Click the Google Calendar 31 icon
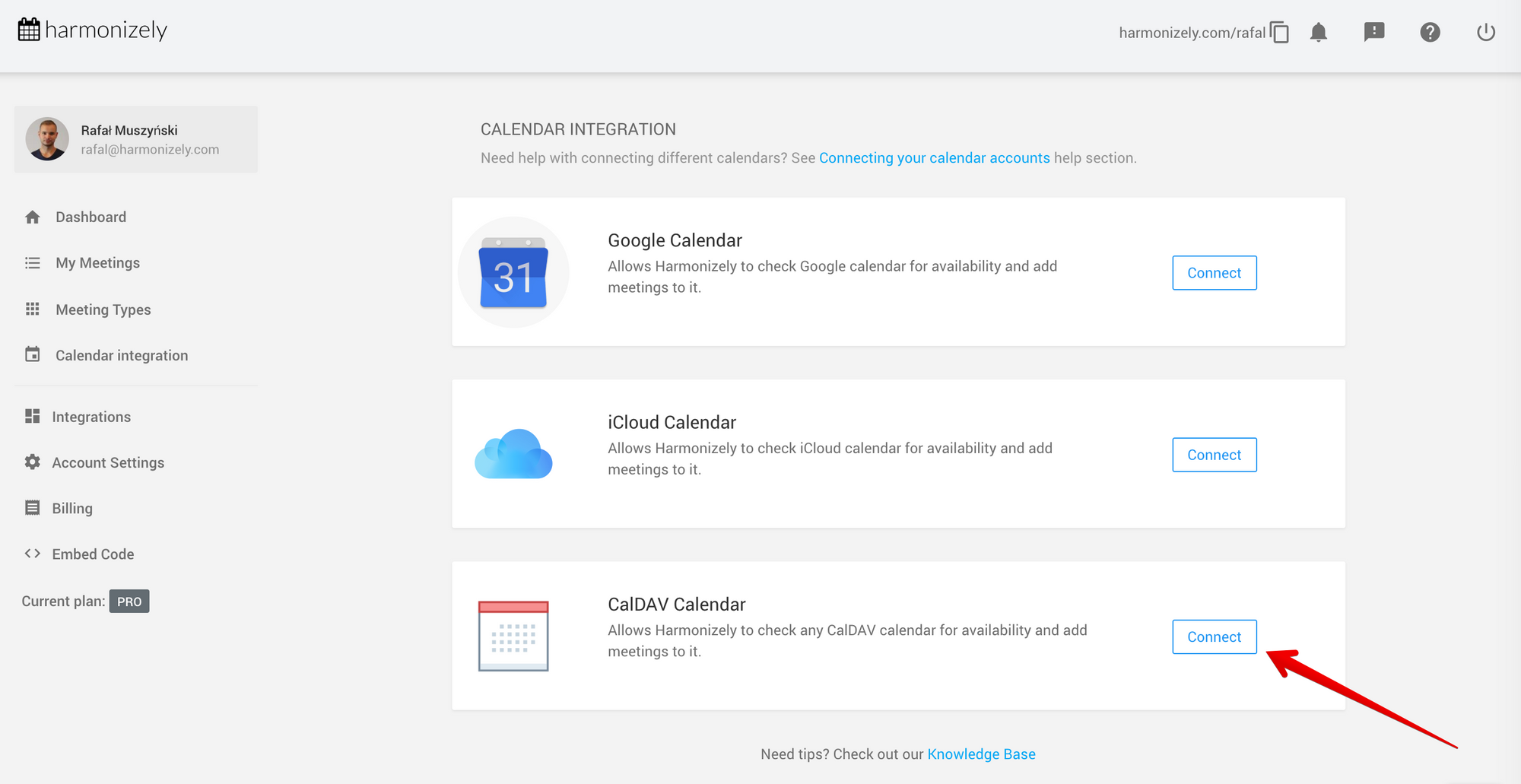This screenshot has width=1521, height=784. (513, 272)
